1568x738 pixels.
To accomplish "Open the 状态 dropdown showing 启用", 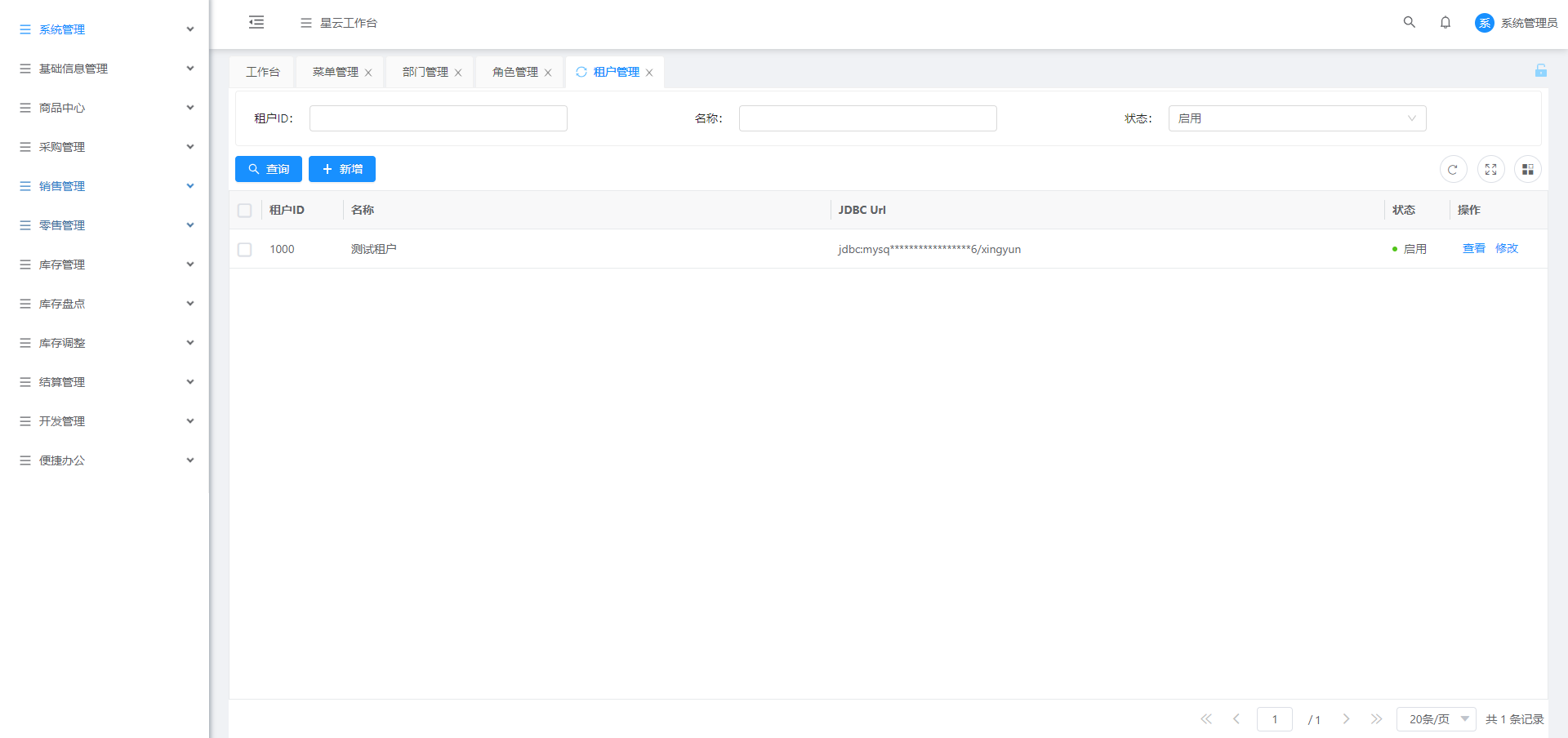I will 1297,118.
